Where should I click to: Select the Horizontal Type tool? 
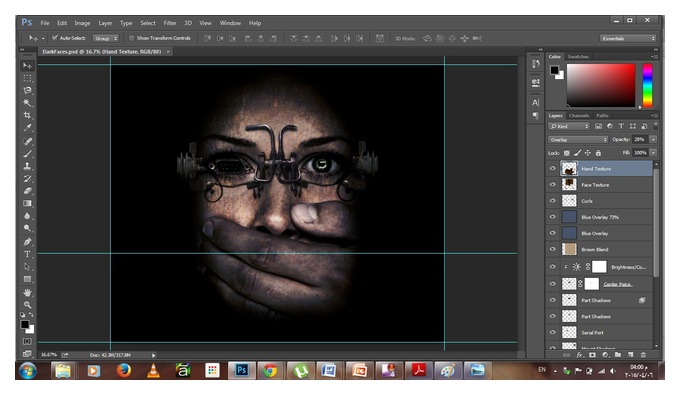click(x=27, y=254)
